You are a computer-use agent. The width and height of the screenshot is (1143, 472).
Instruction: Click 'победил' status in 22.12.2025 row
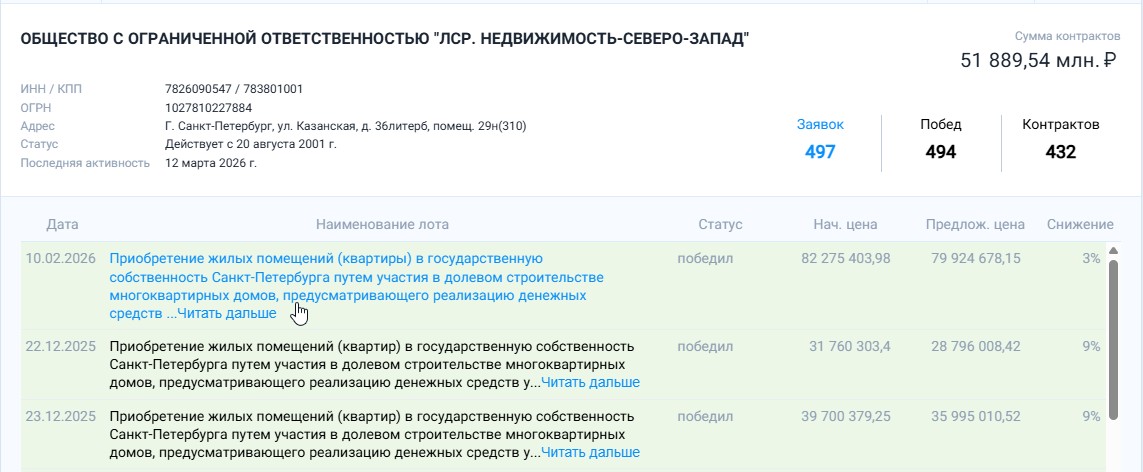(706, 347)
